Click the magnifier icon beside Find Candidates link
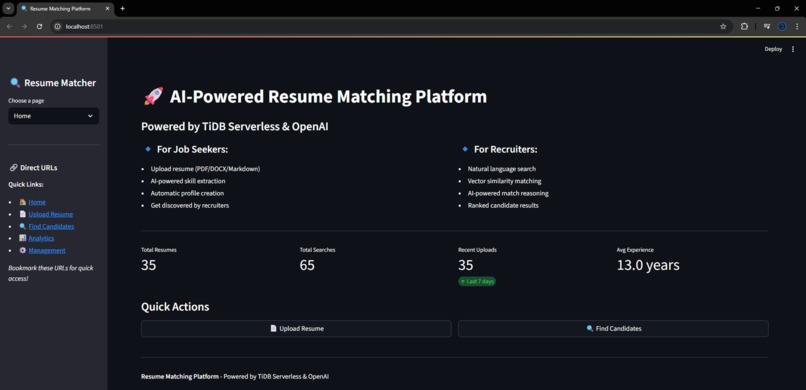Screen dimensions: 806x390 pyautogui.click(x=23, y=226)
